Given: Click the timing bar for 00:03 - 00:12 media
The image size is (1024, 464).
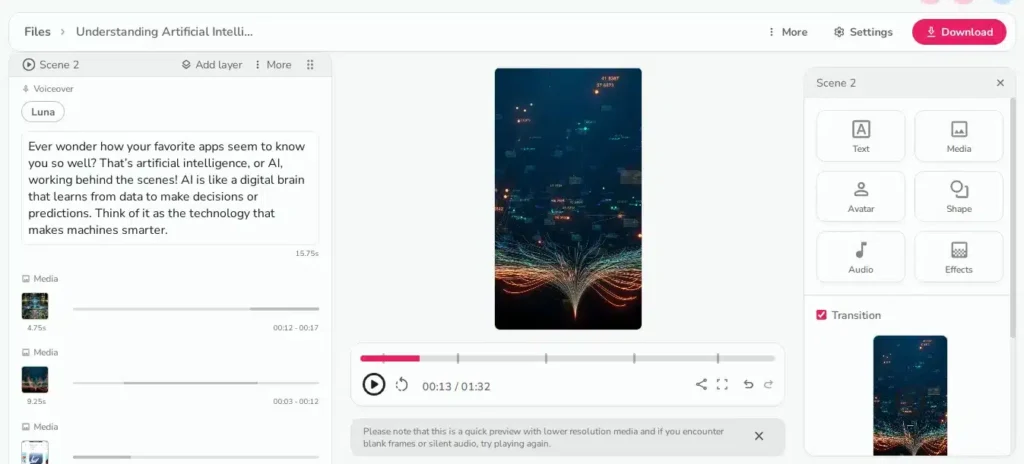Looking at the screenshot, I should pos(196,383).
